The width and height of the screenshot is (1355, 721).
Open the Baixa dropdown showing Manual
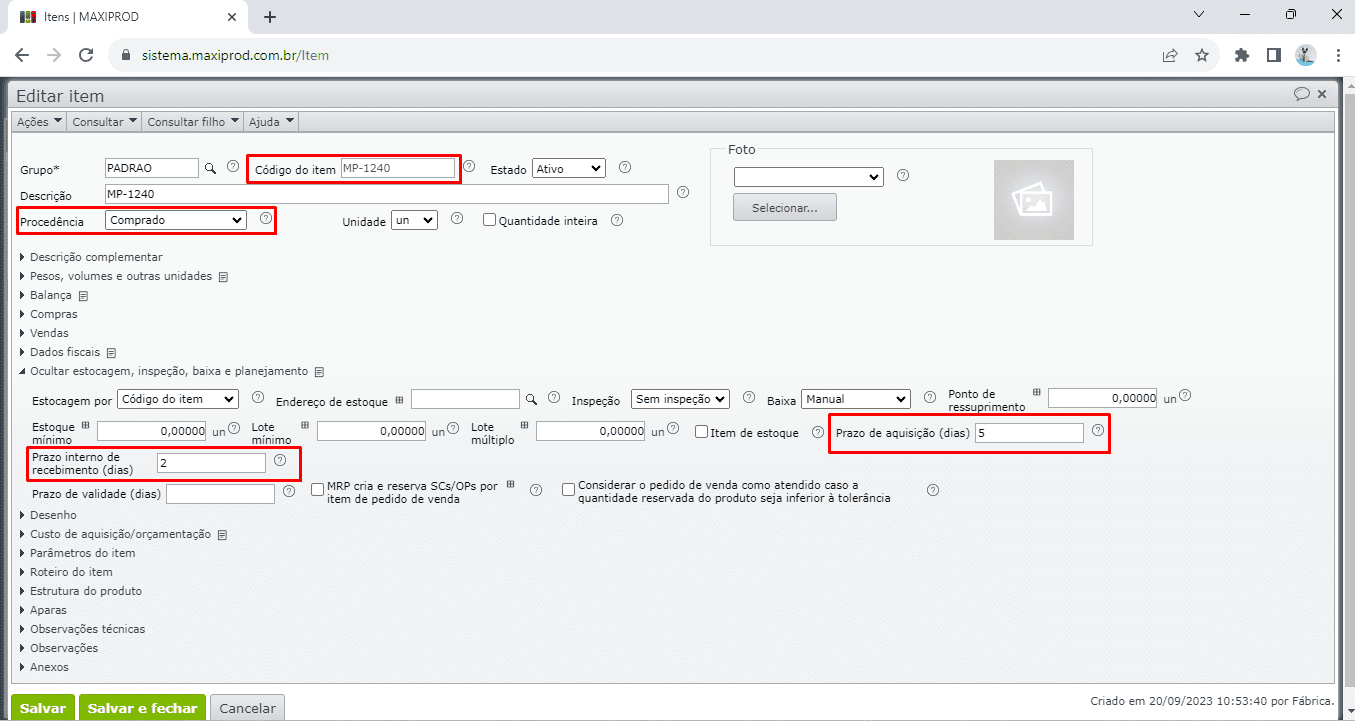click(x=856, y=399)
